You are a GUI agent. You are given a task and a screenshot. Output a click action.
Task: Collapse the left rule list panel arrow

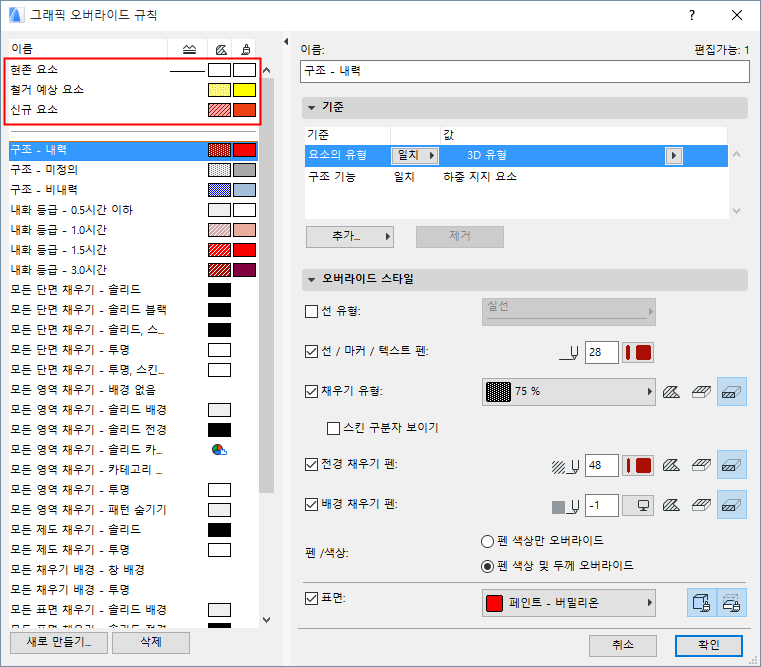[x=286, y=42]
